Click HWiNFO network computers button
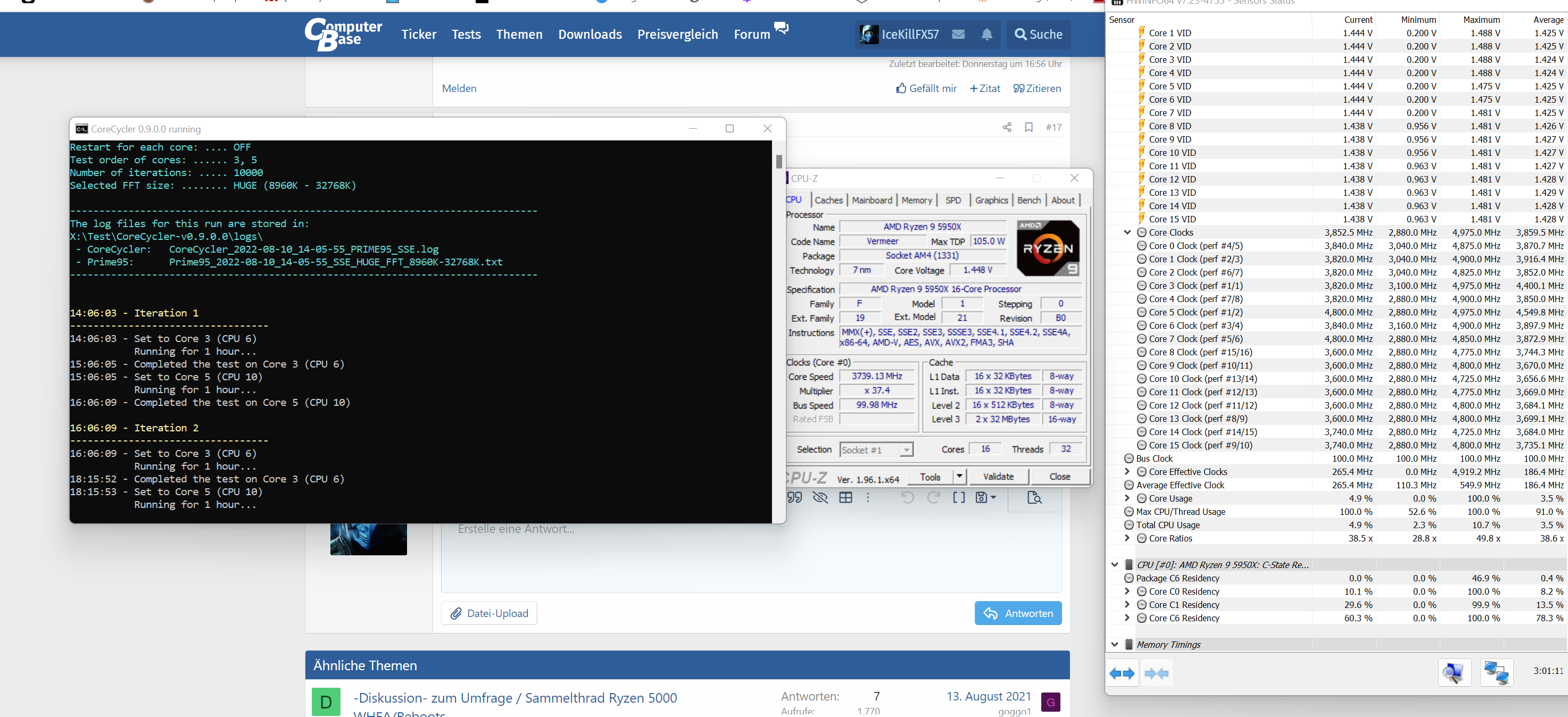Viewport: 1568px width, 717px height. (x=1496, y=673)
